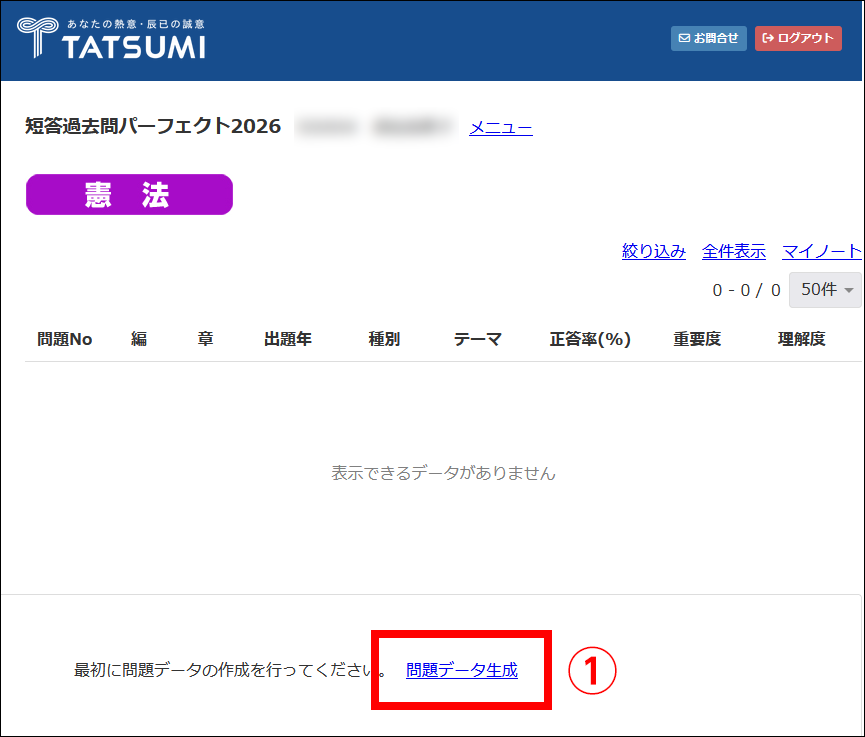Click the 章 column header
This screenshot has height=737, width=865.
click(205, 339)
